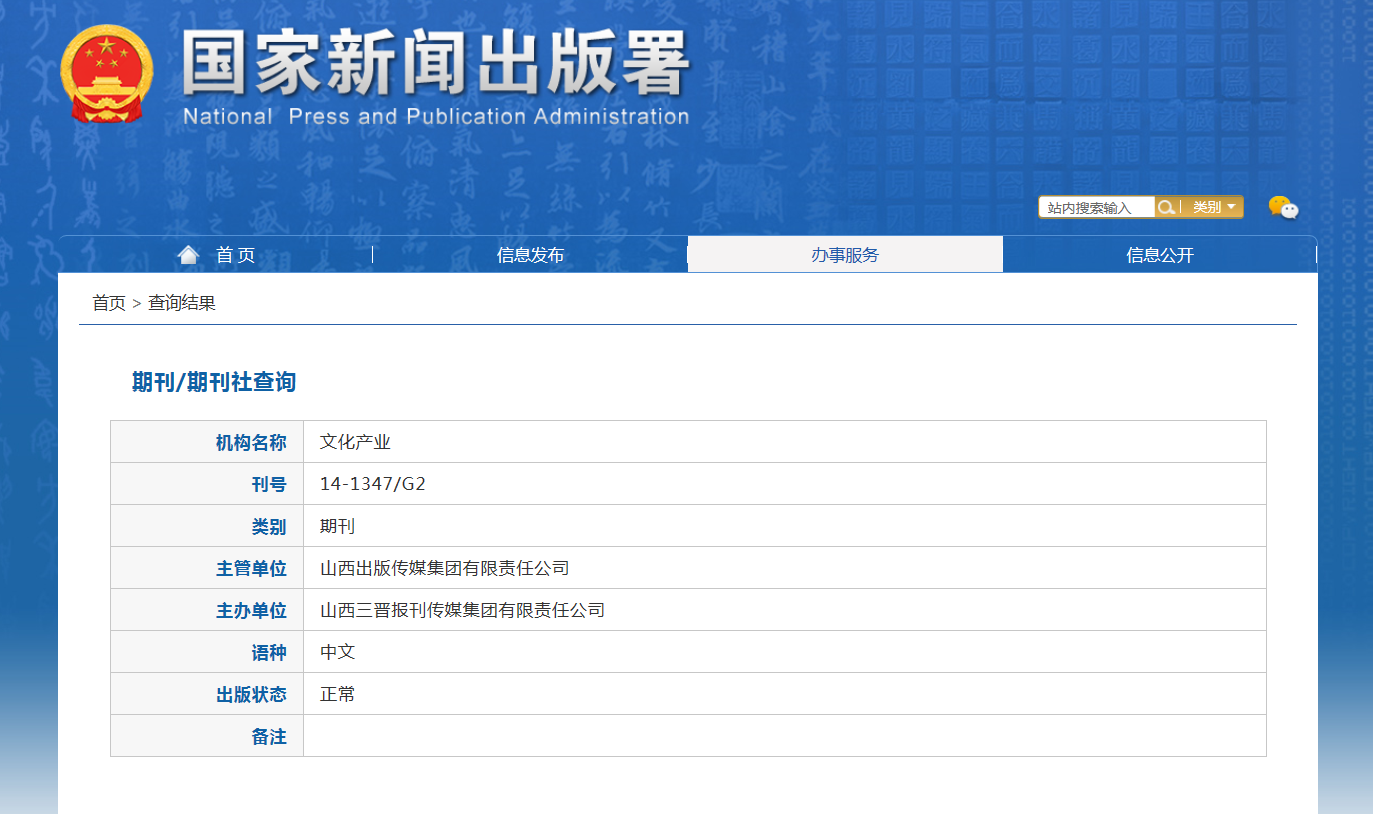Image resolution: width=1373 pixels, height=814 pixels.
Task: Select the 办事服务 navigation tab
Action: (845, 255)
